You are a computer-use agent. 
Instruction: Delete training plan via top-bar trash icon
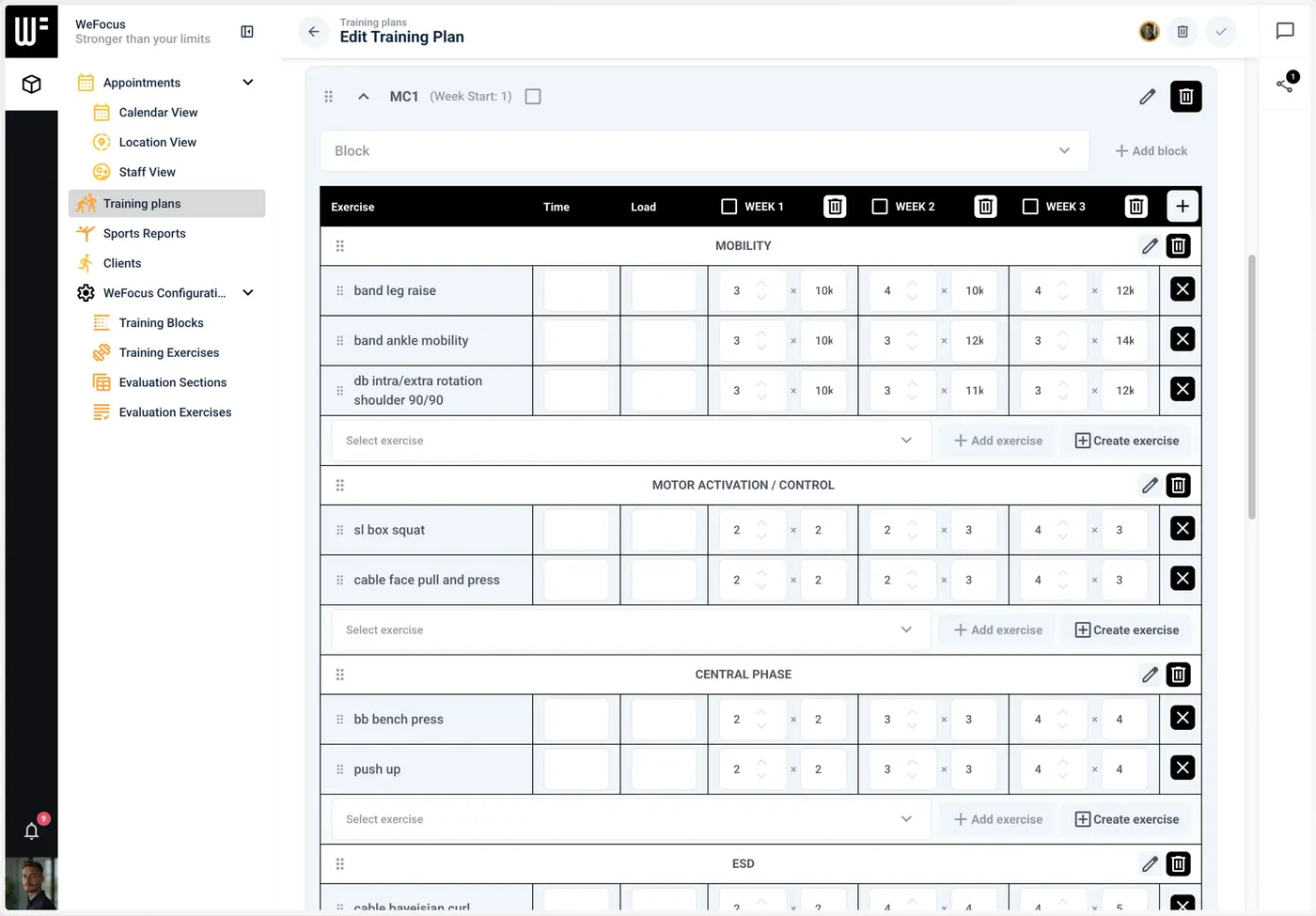(x=1183, y=32)
